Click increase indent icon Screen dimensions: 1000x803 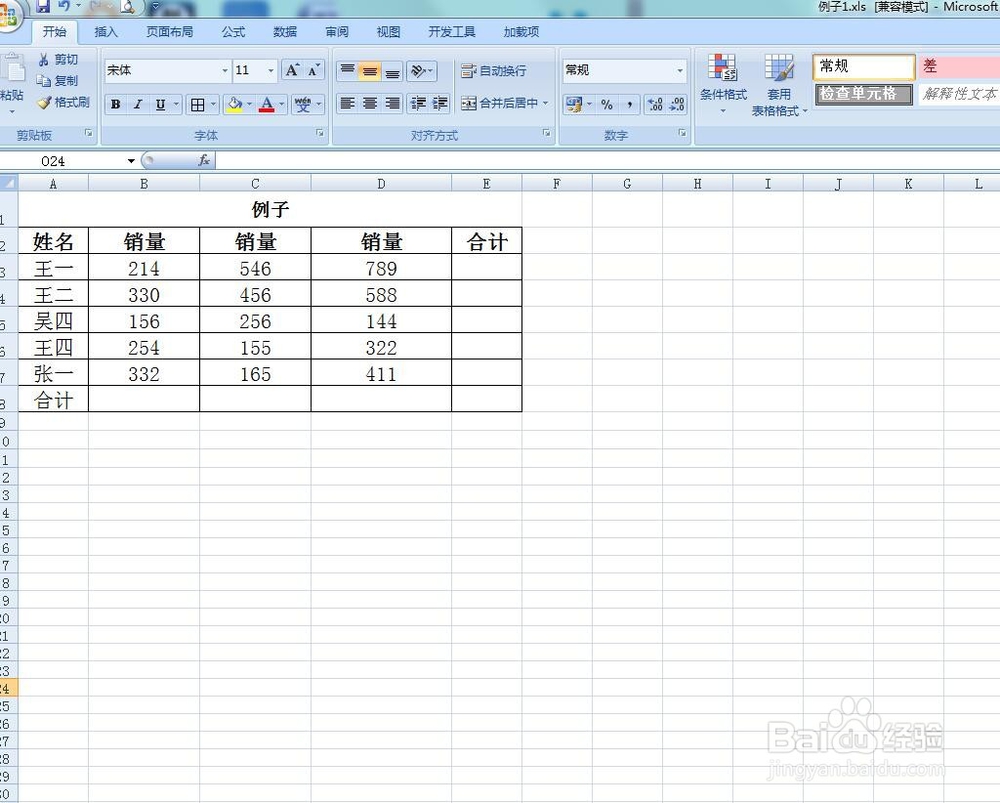pyautogui.click(x=439, y=103)
